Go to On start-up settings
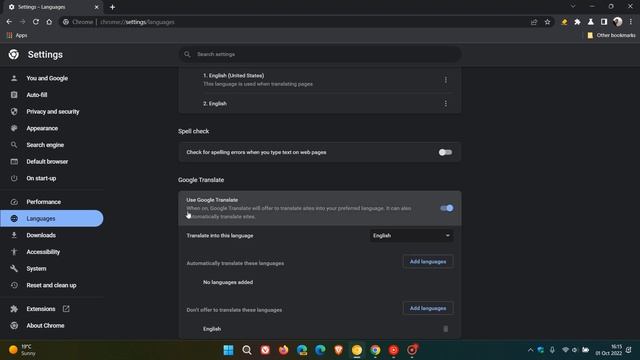The width and height of the screenshot is (640, 360). coord(41,178)
